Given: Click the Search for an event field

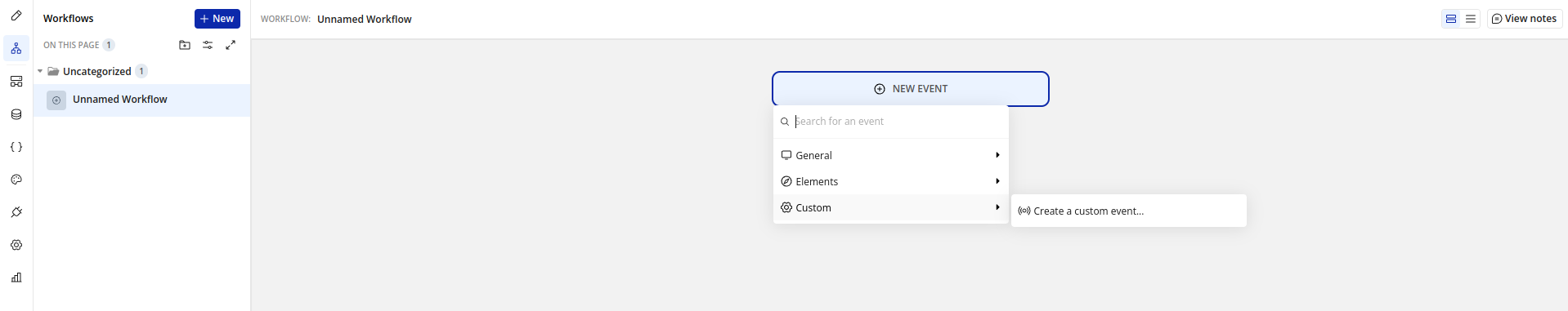Looking at the screenshot, I should coord(891,122).
